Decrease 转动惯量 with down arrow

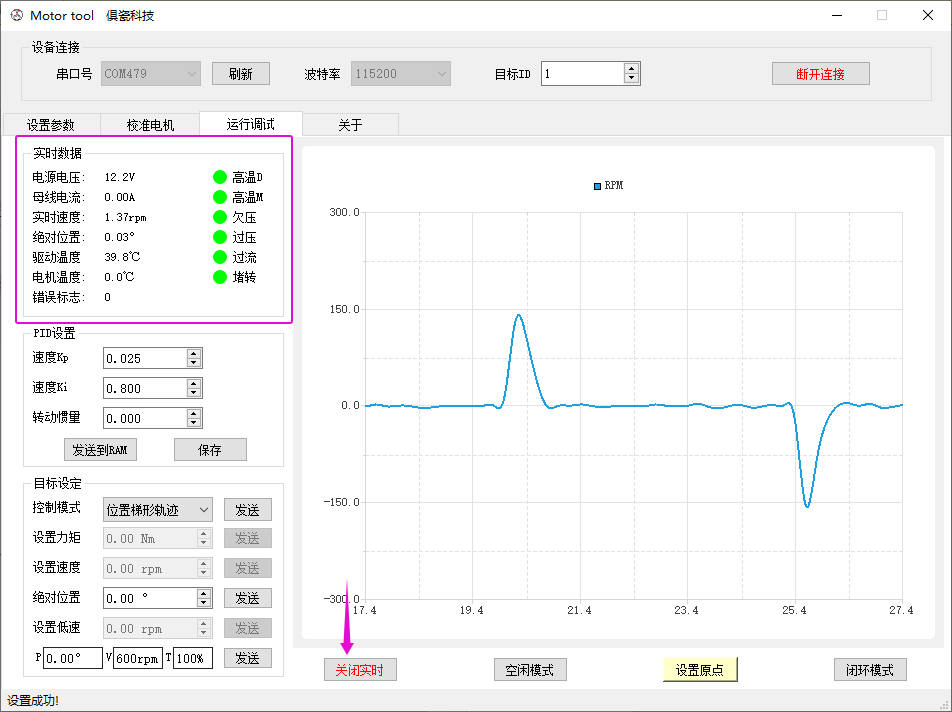(x=194, y=423)
